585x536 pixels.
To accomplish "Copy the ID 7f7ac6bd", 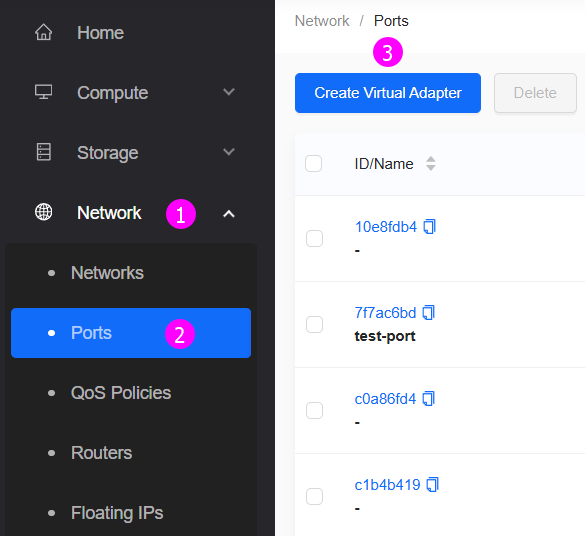I will click(x=429, y=313).
